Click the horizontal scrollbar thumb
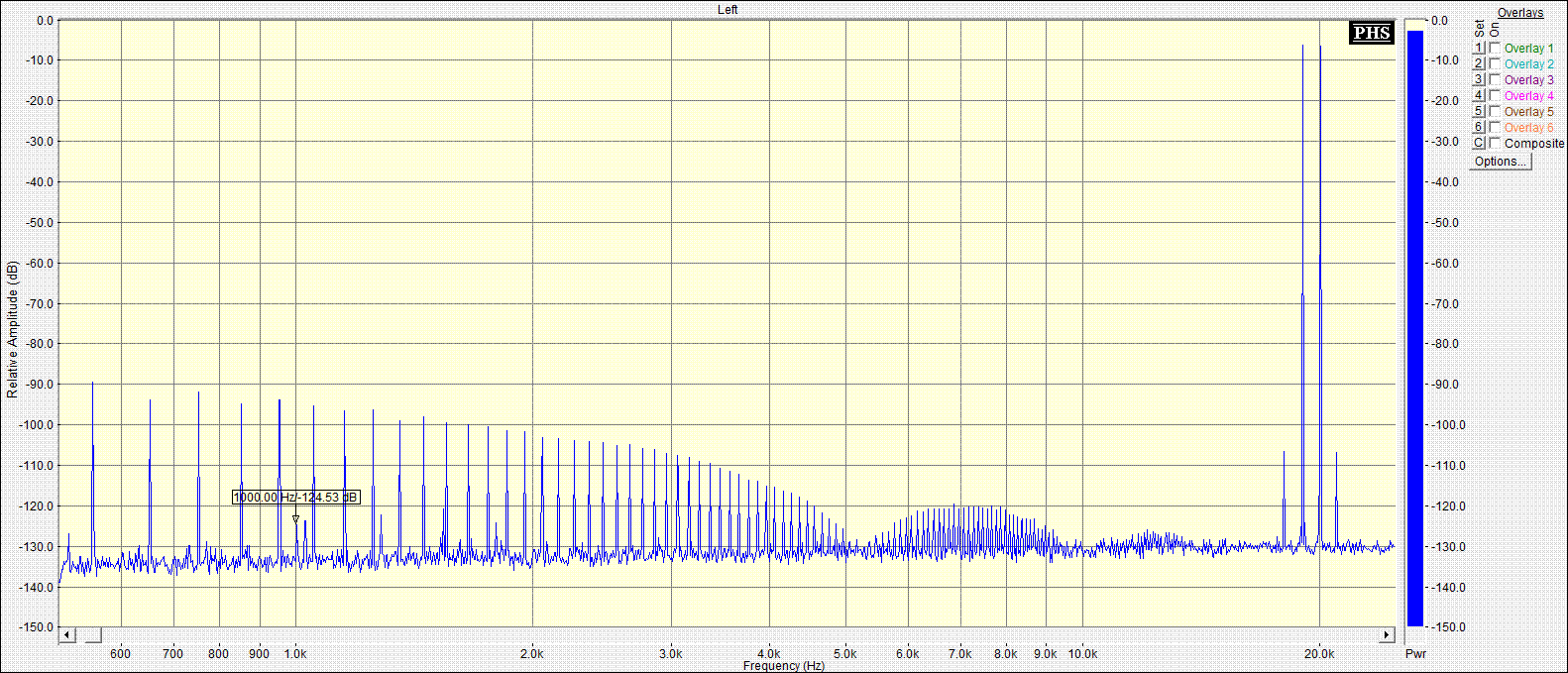This screenshot has height=673, width=1568. pos(91,634)
